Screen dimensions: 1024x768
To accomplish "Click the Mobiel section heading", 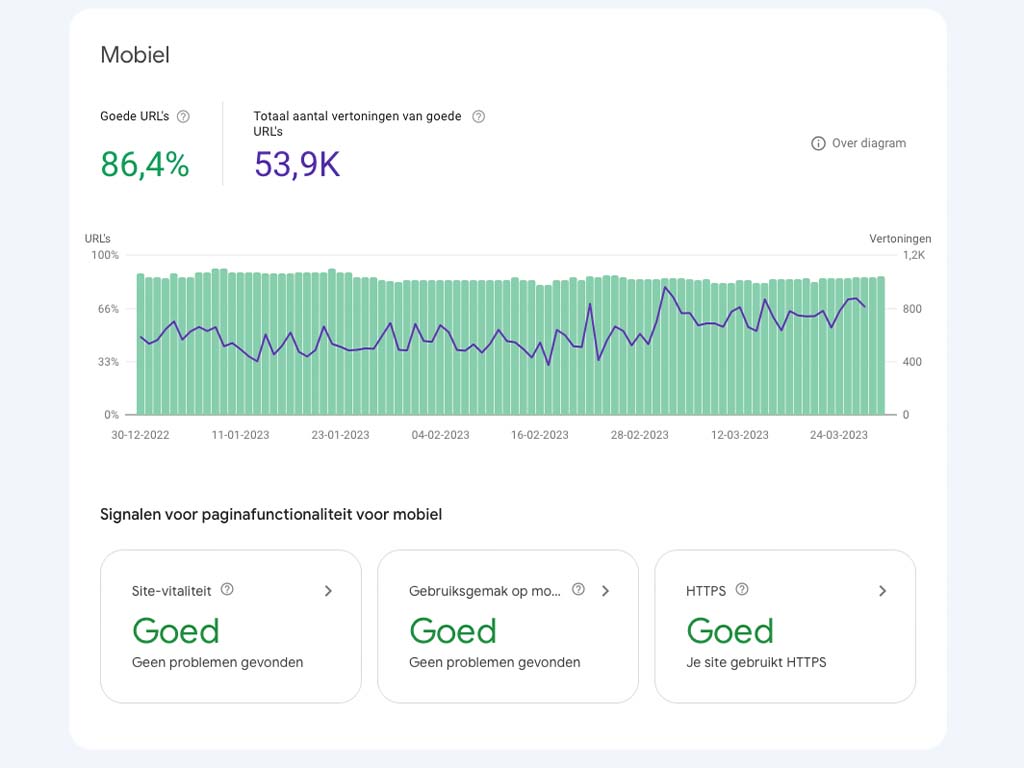I will (134, 55).
